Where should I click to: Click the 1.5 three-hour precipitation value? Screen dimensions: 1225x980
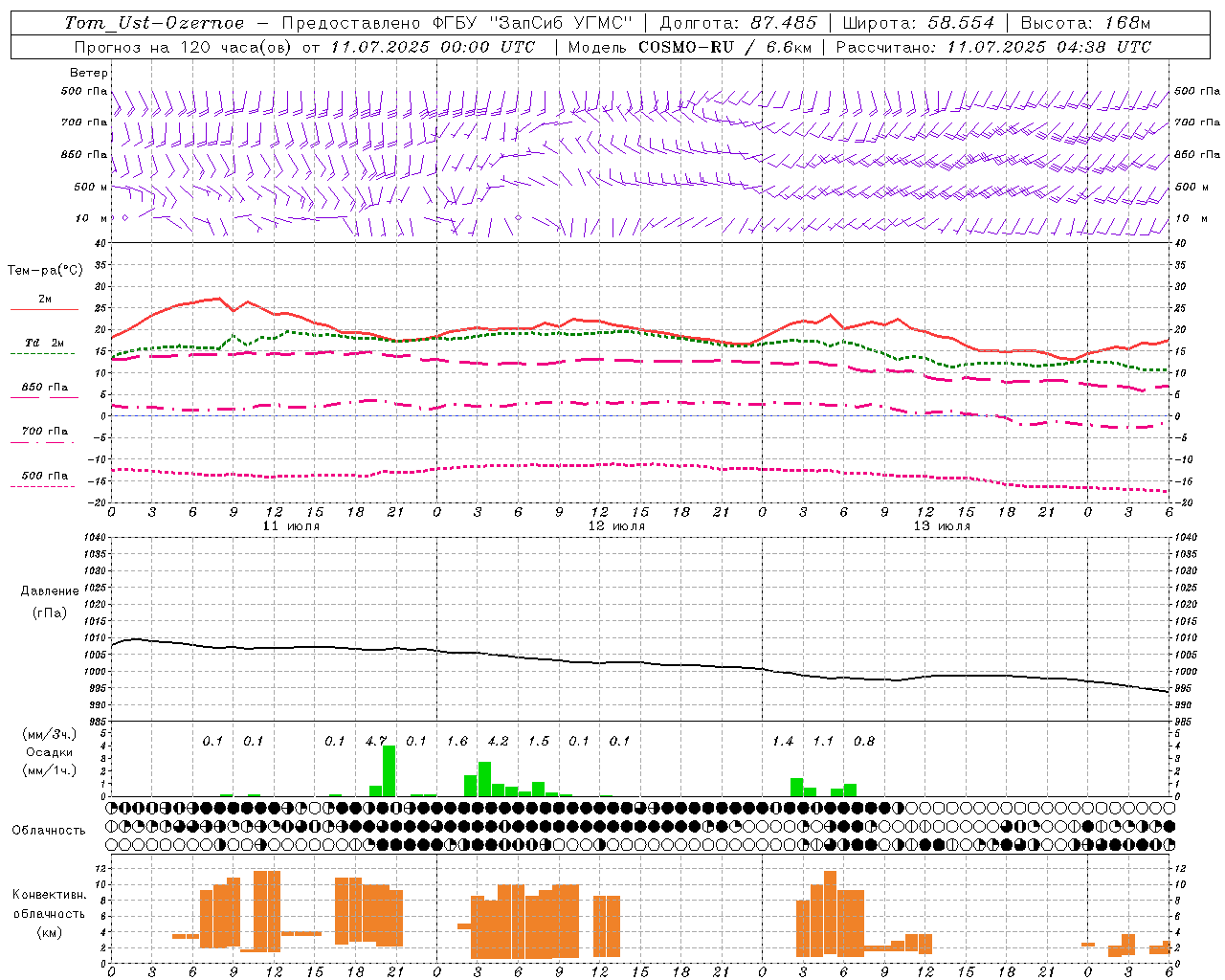point(539,741)
